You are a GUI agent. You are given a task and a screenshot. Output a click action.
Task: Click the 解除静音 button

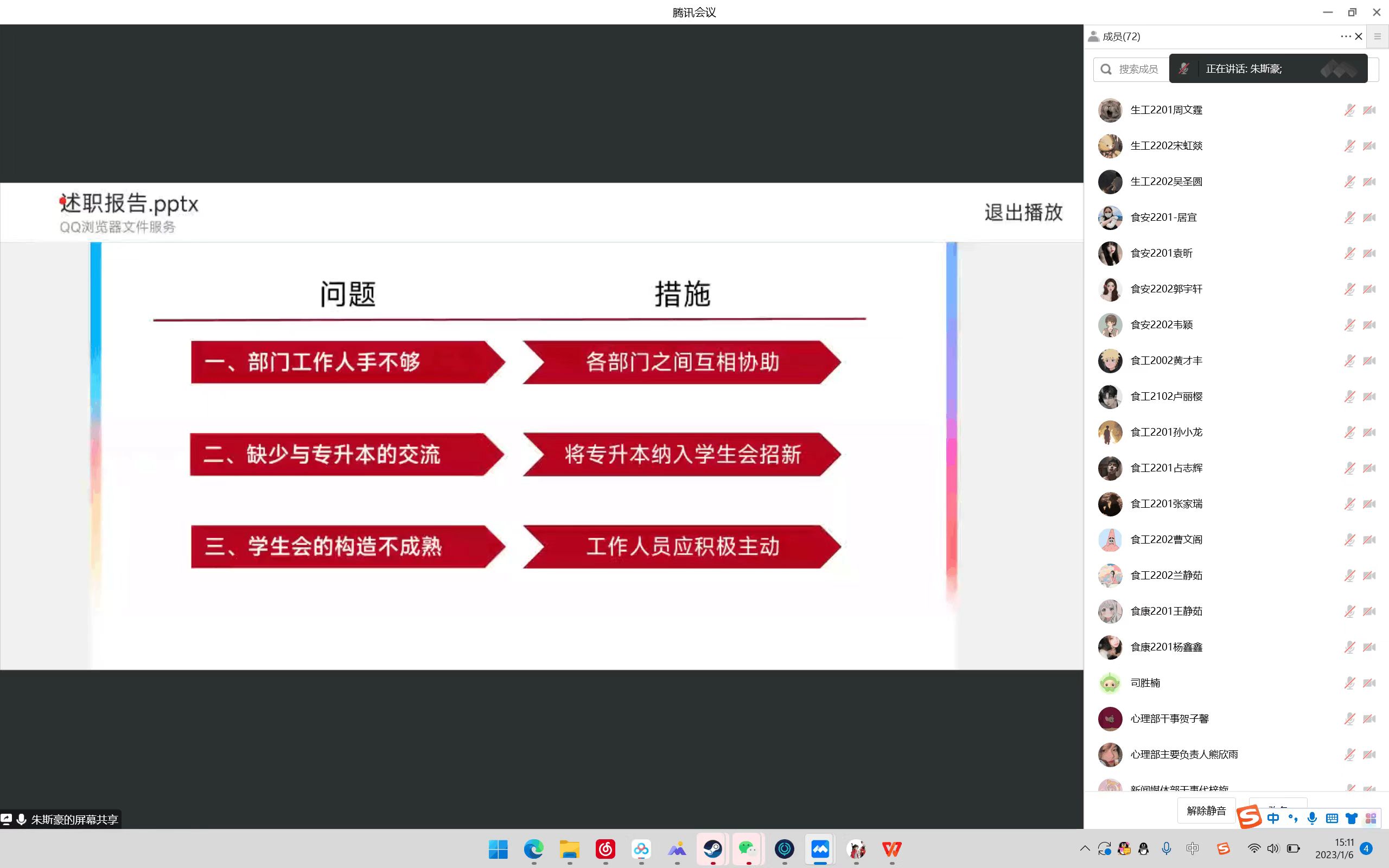pyautogui.click(x=1206, y=810)
